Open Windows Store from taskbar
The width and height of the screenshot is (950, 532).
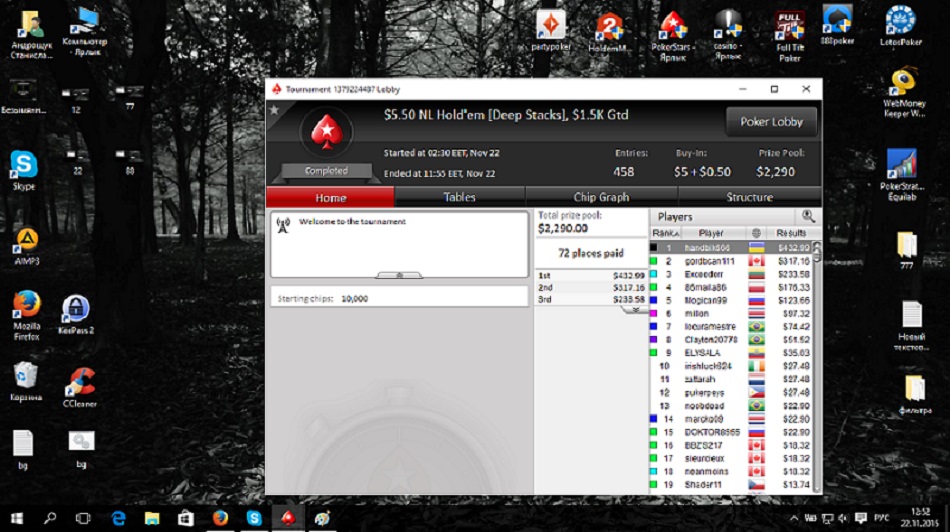(185, 518)
